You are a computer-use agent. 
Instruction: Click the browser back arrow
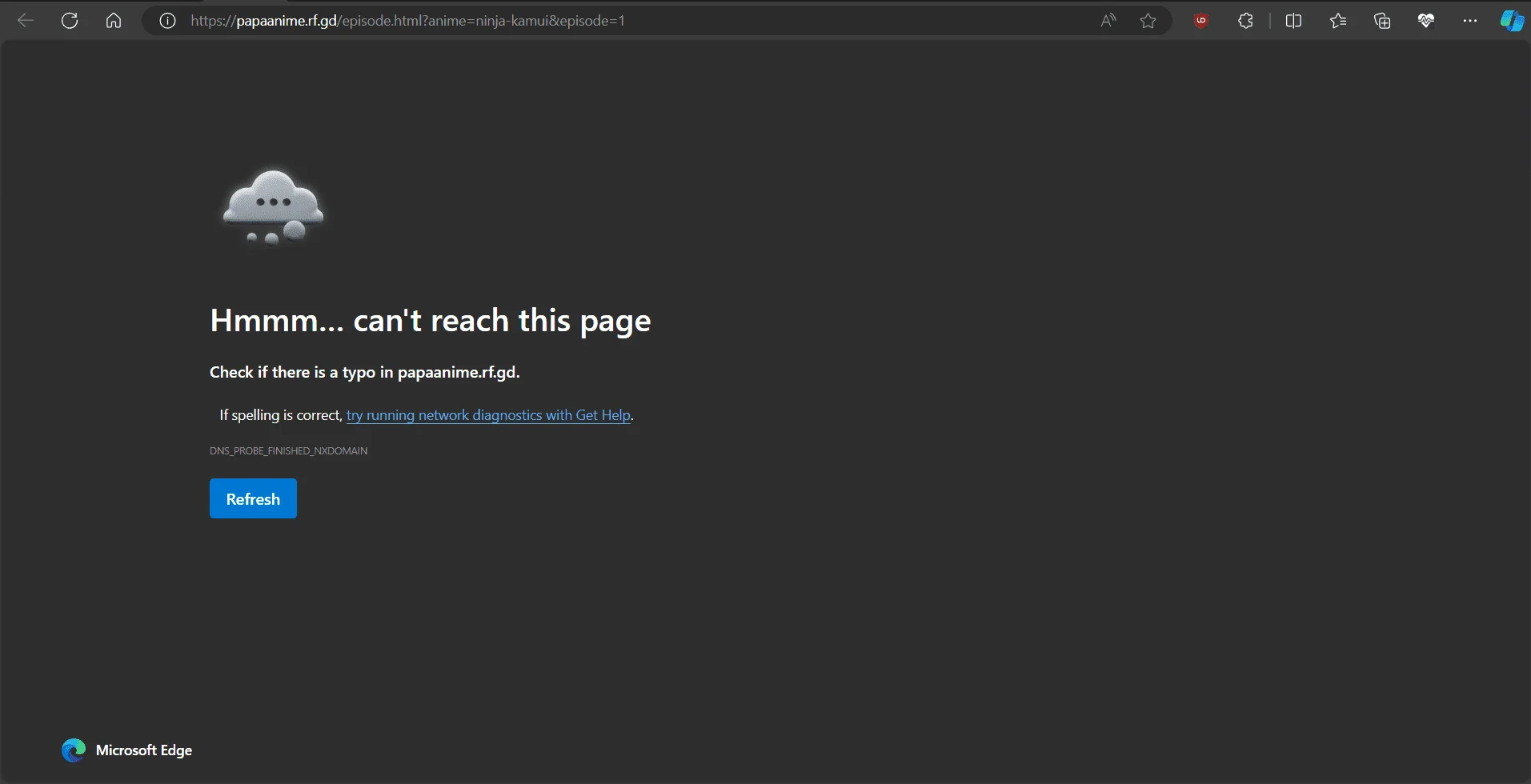[26, 21]
